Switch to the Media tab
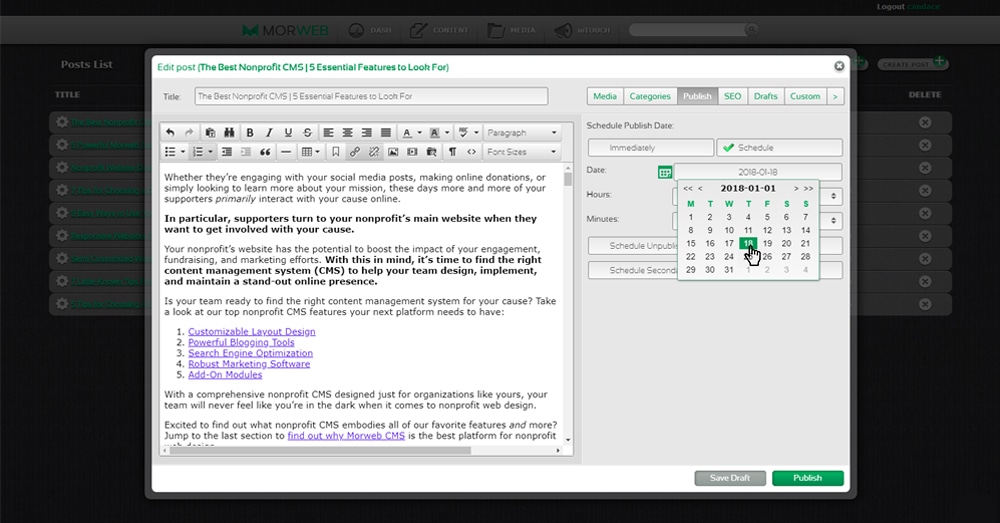This screenshot has width=1000, height=523. click(605, 96)
